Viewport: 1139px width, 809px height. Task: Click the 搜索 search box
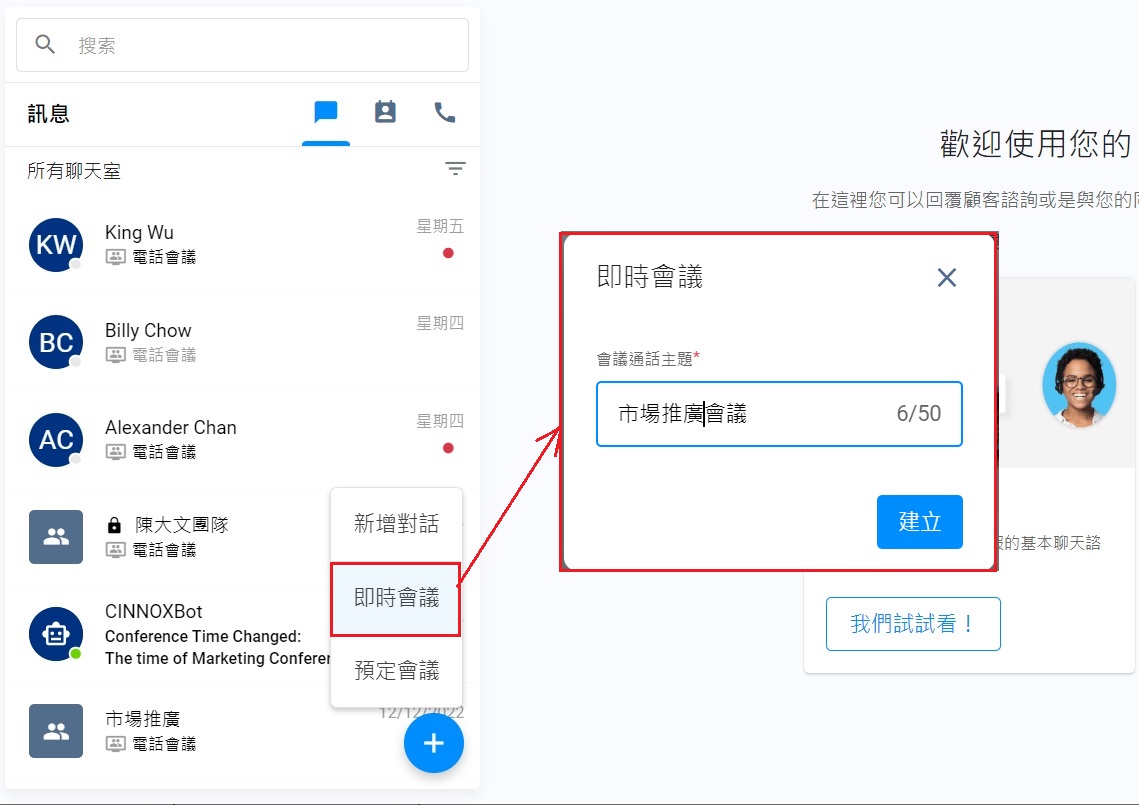click(x=243, y=45)
